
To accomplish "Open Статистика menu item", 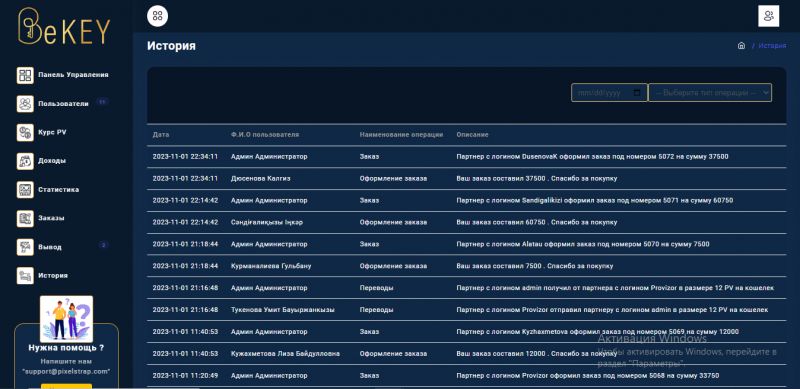I will tap(58, 189).
